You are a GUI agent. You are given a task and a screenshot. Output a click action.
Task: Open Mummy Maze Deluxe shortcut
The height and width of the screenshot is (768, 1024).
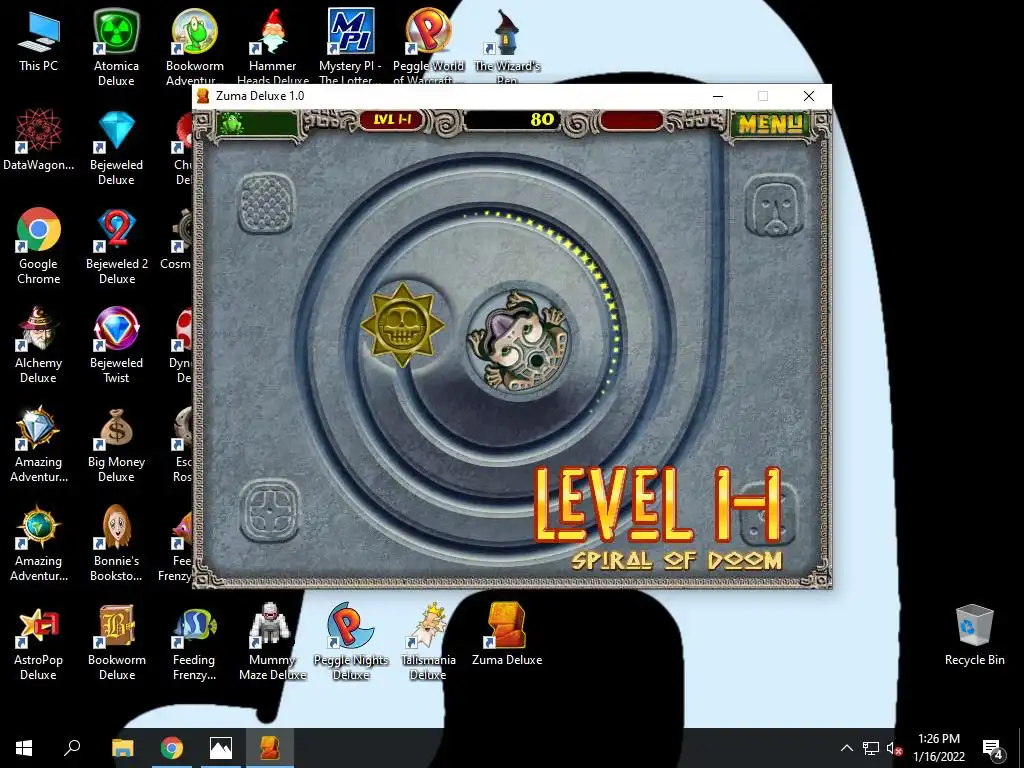click(272, 643)
